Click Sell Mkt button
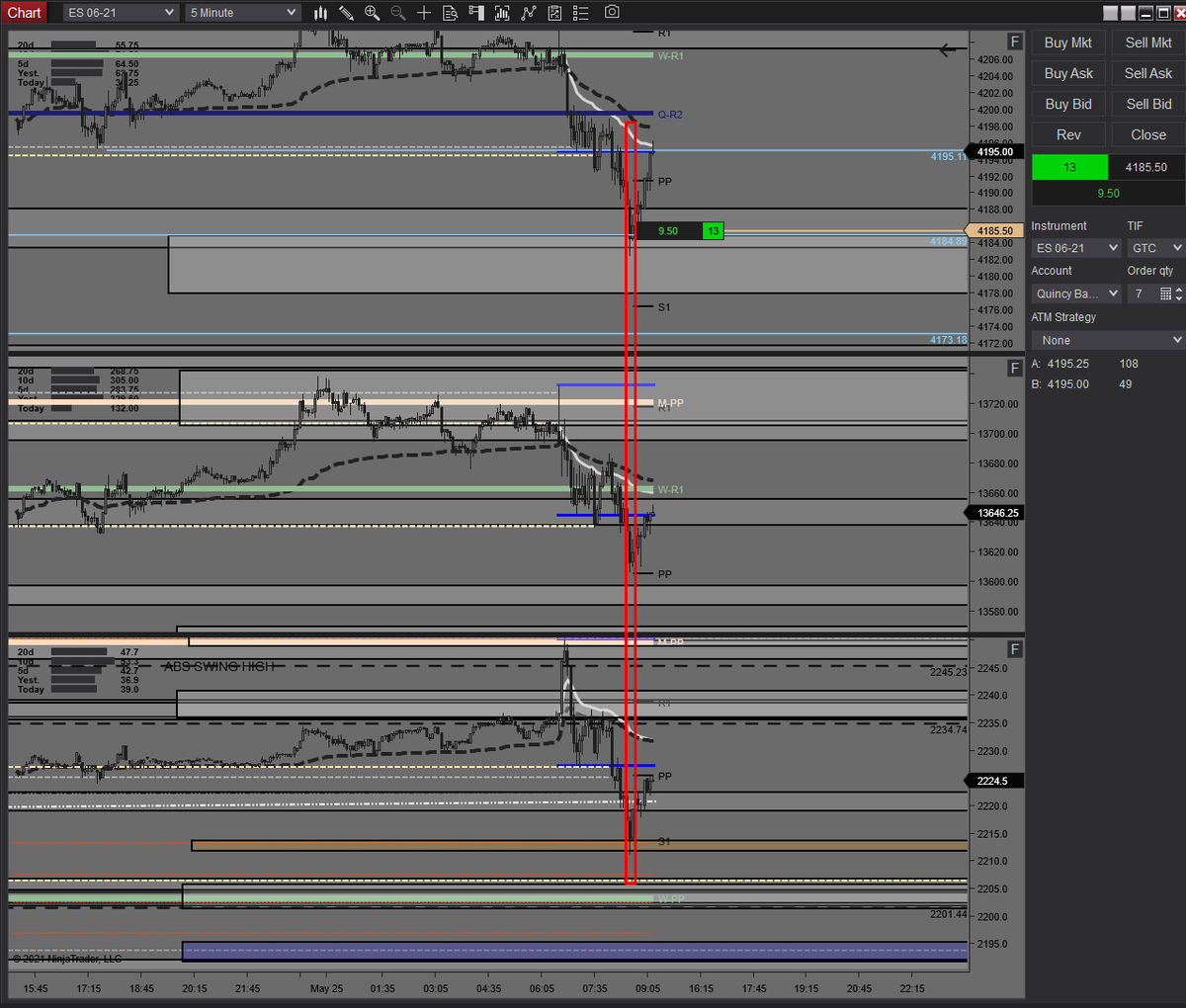 [x=1148, y=42]
